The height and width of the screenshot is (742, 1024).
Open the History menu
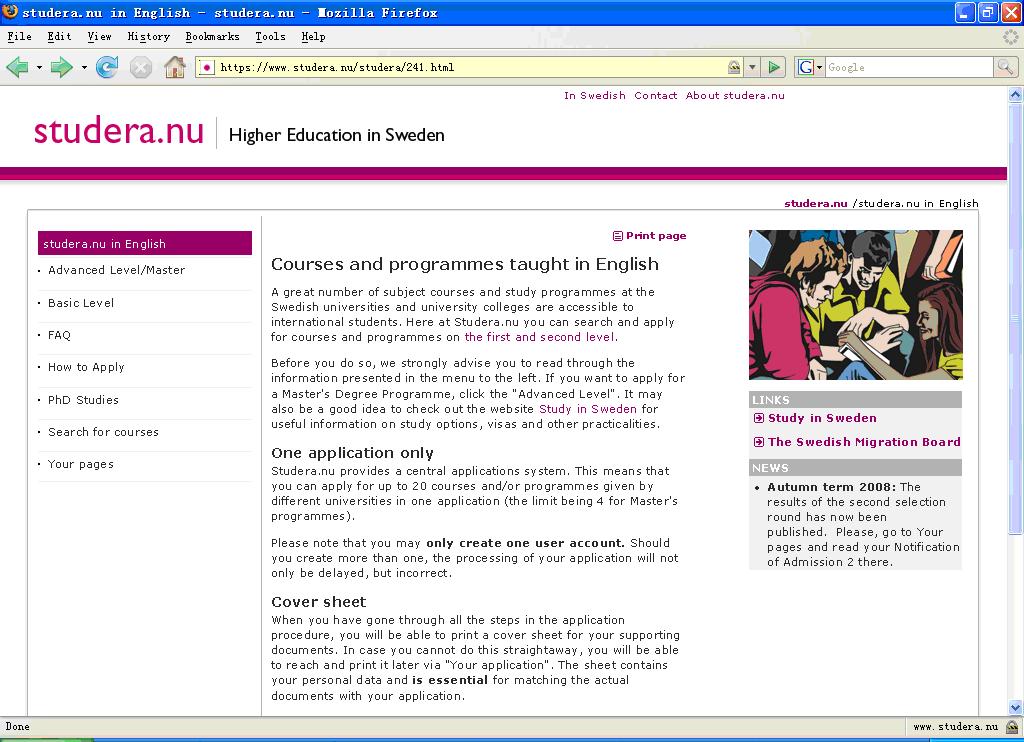click(149, 37)
